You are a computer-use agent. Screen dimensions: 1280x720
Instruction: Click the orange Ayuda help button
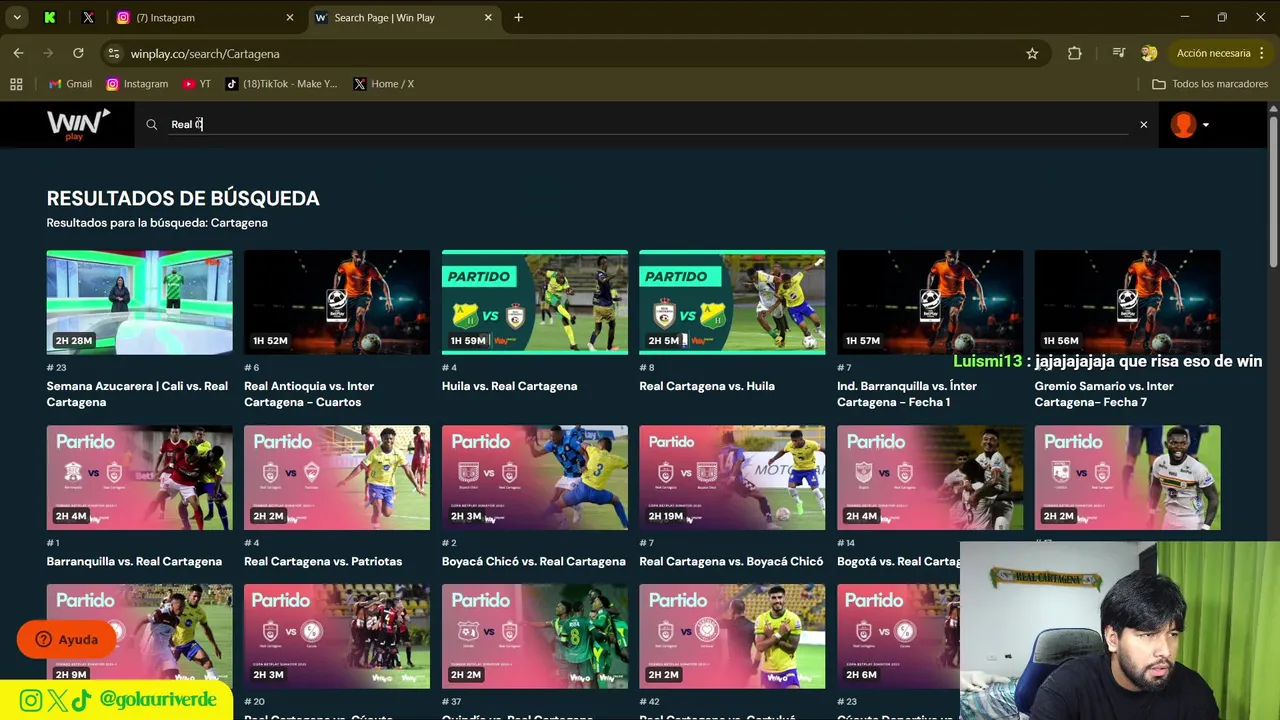click(67, 639)
